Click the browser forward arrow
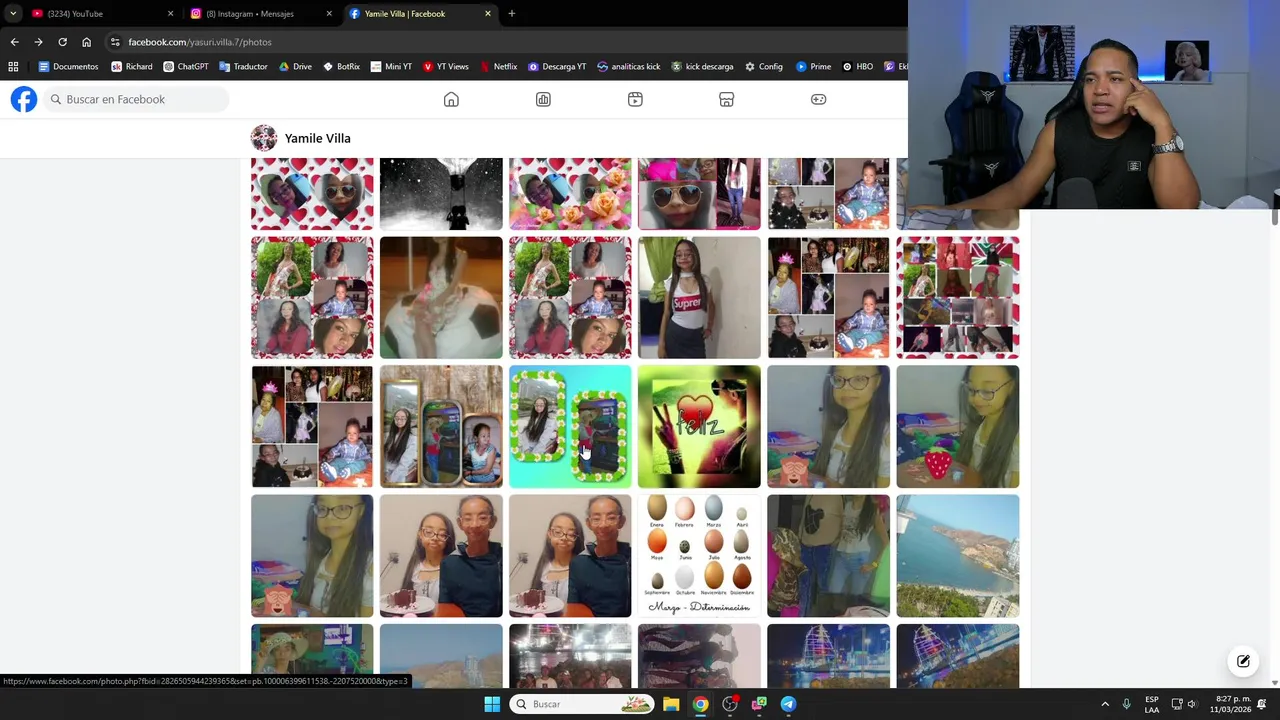The height and width of the screenshot is (720, 1280). click(x=38, y=42)
